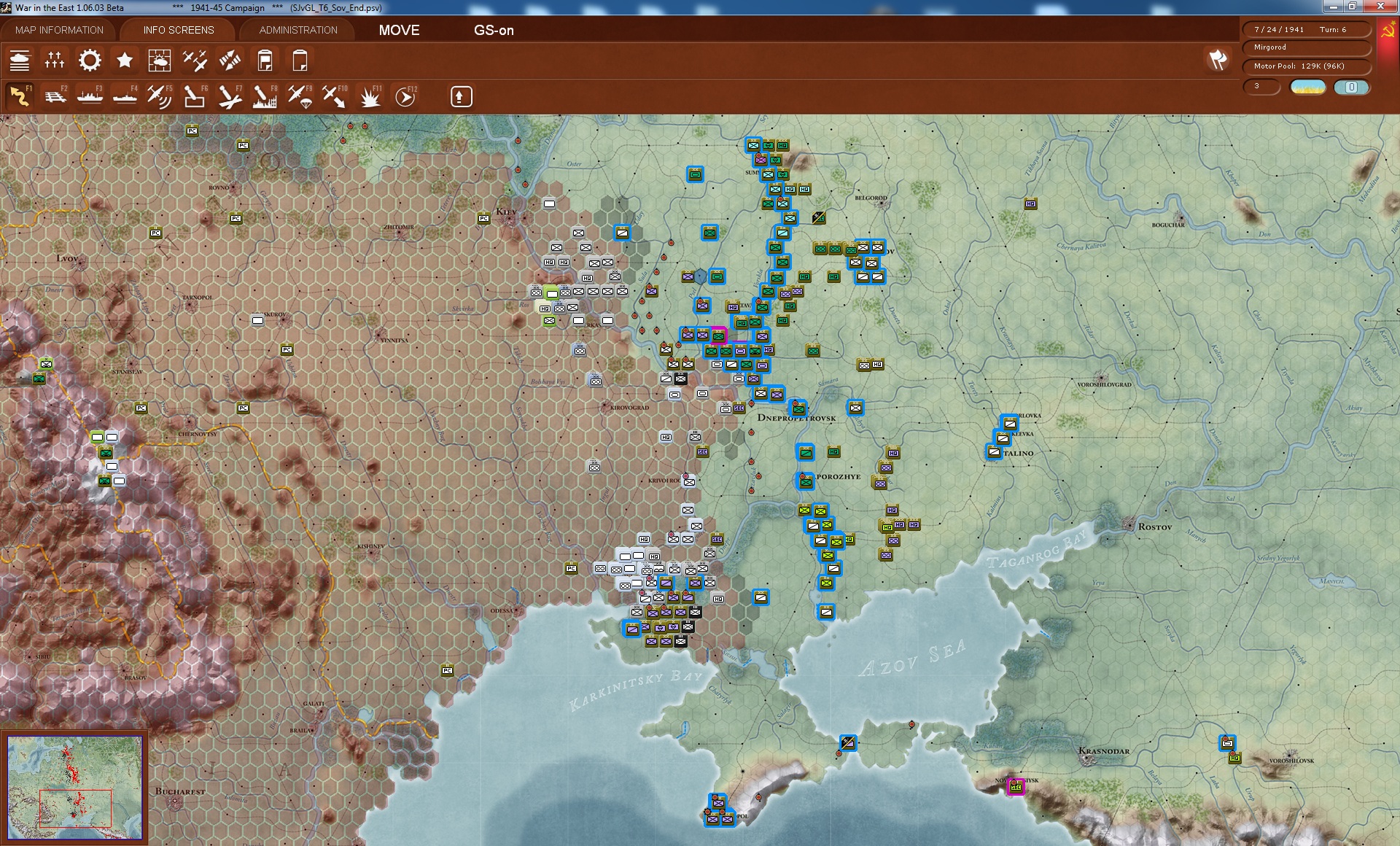Open the Order of Battle tank list icon
This screenshot has width=1400, height=846.
coord(20,61)
